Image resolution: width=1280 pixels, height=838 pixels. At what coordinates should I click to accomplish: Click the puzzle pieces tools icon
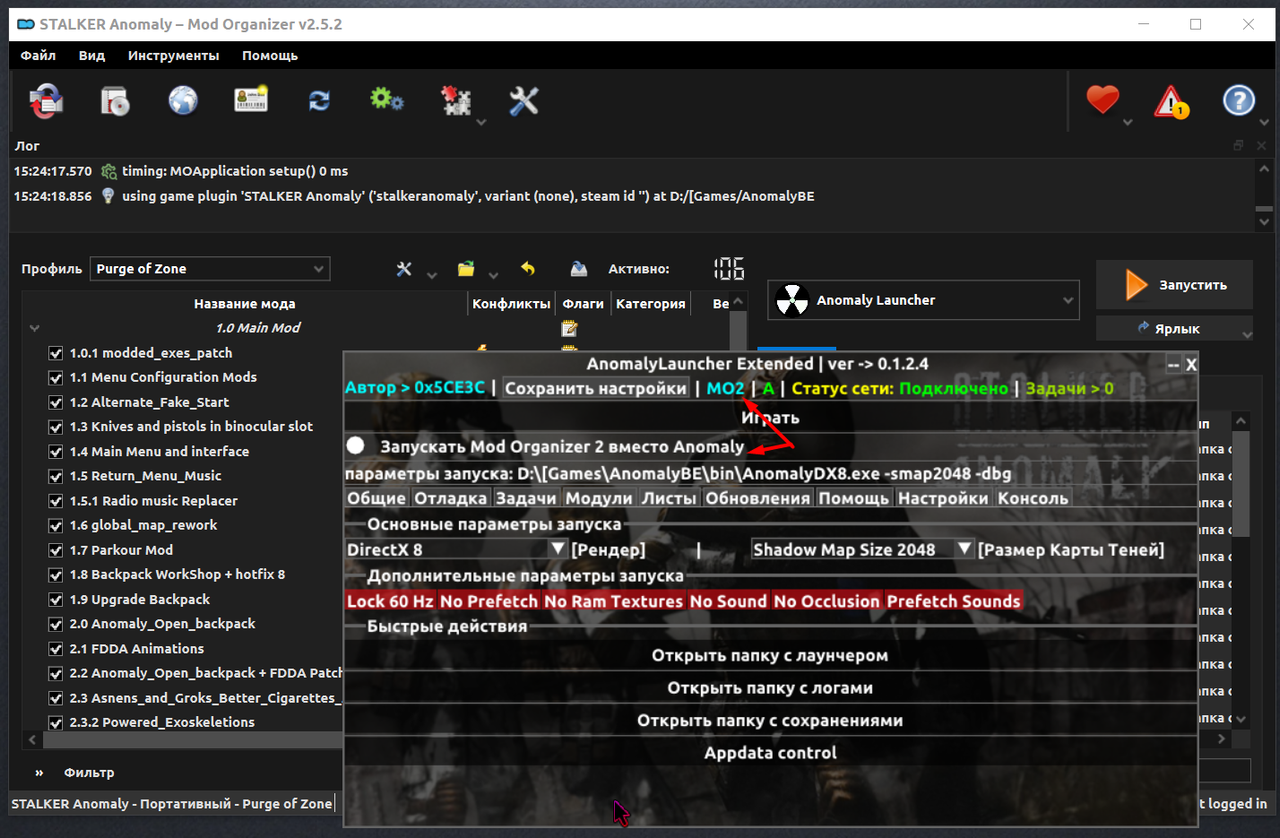pyautogui.click(x=456, y=100)
